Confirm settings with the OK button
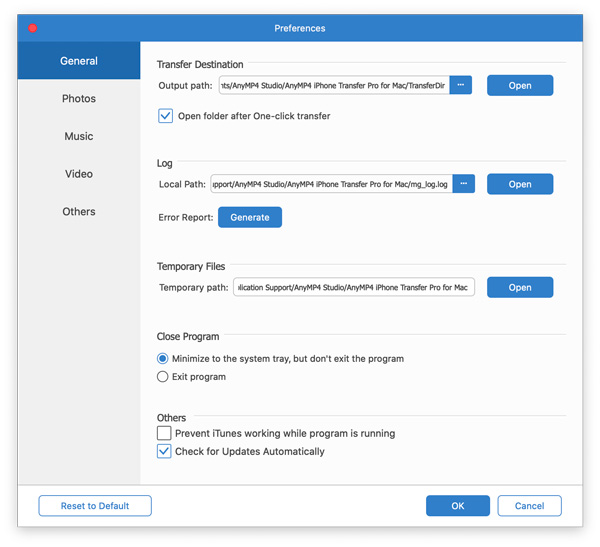This screenshot has height=547, width=600. coord(457,506)
